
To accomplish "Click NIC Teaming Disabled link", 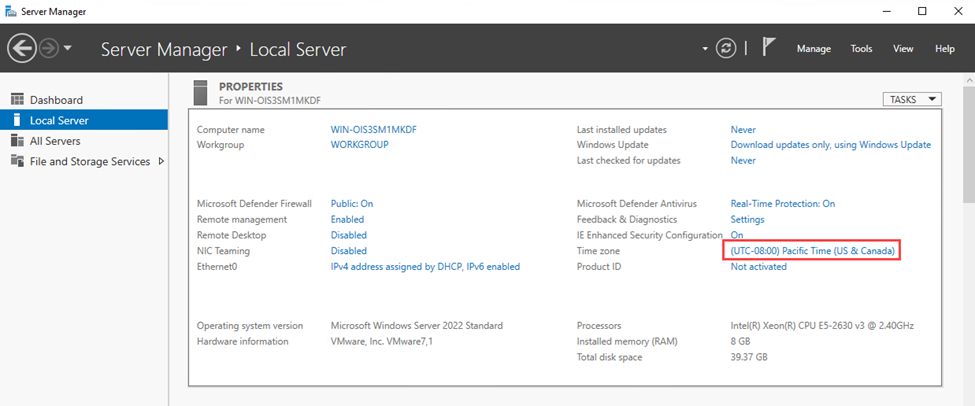I will click(349, 251).
